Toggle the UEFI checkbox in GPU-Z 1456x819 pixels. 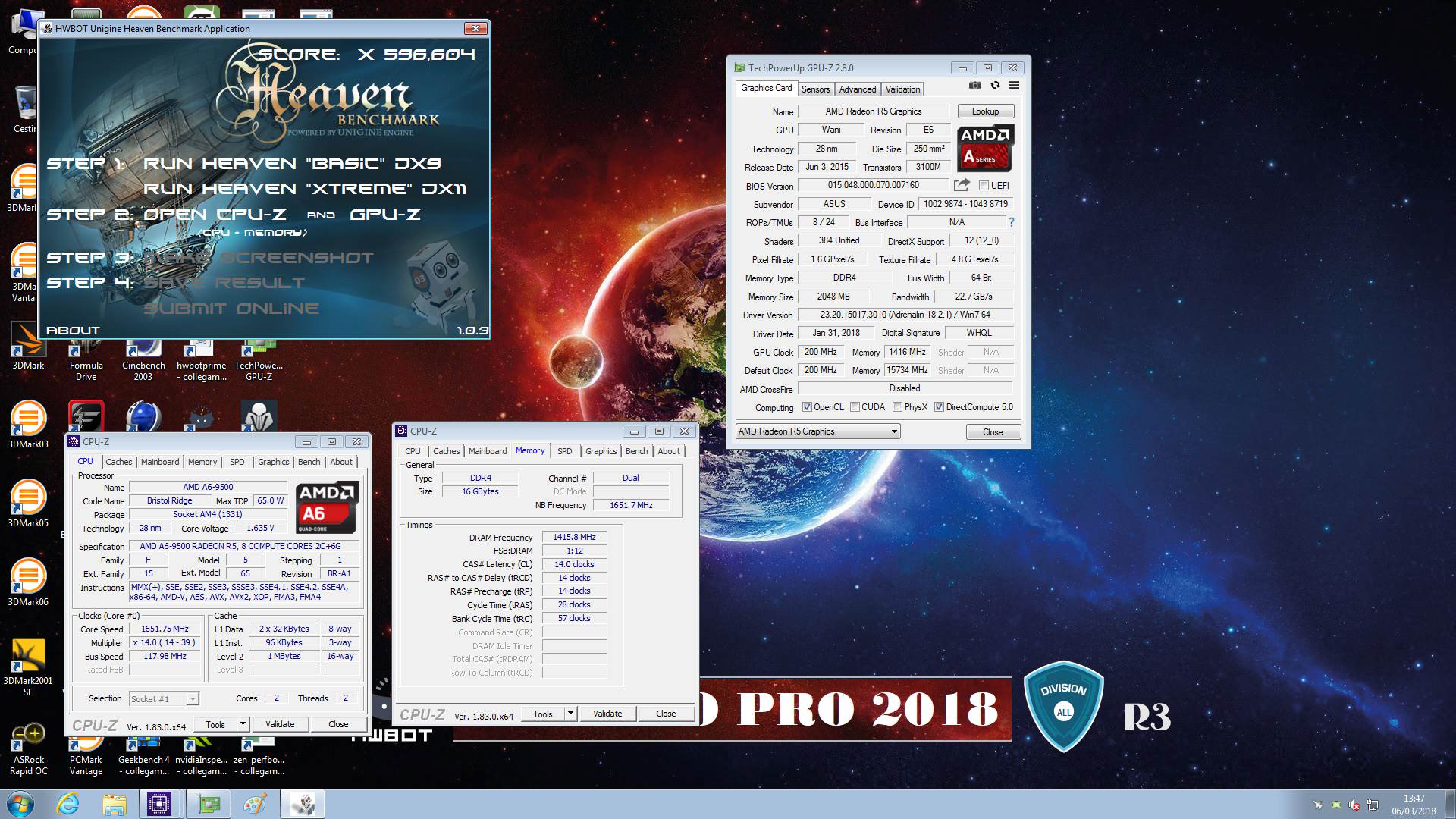pos(984,185)
